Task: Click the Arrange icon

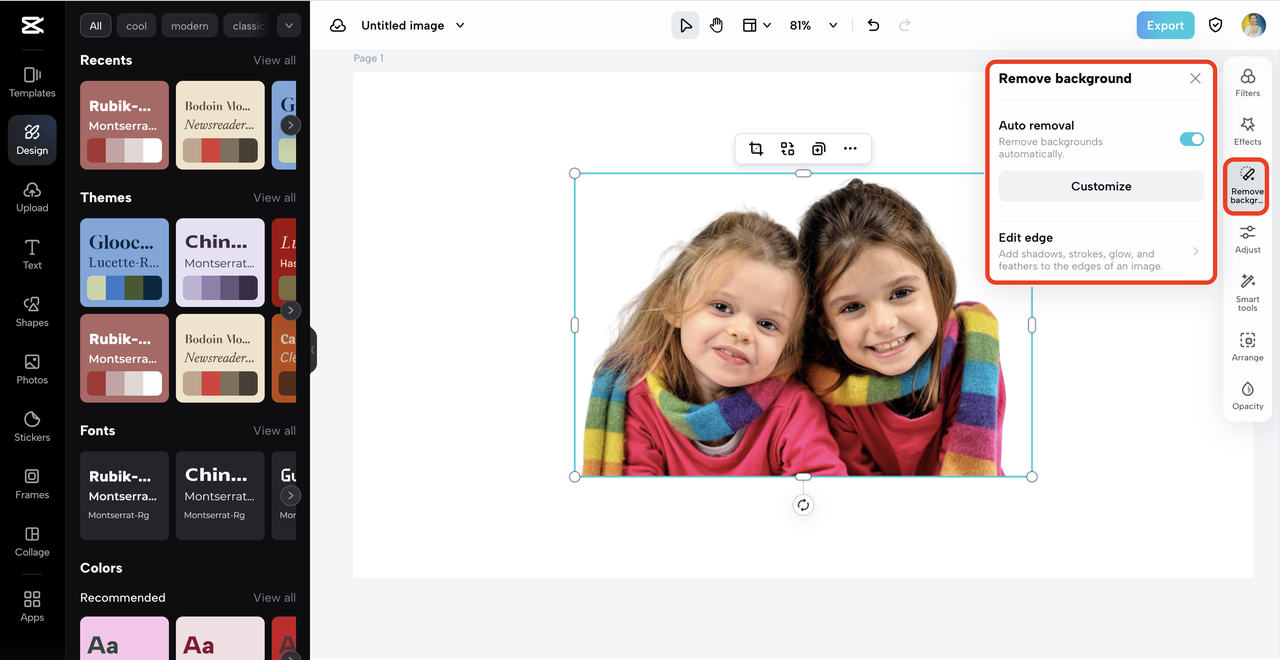Action: (x=1247, y=346)
